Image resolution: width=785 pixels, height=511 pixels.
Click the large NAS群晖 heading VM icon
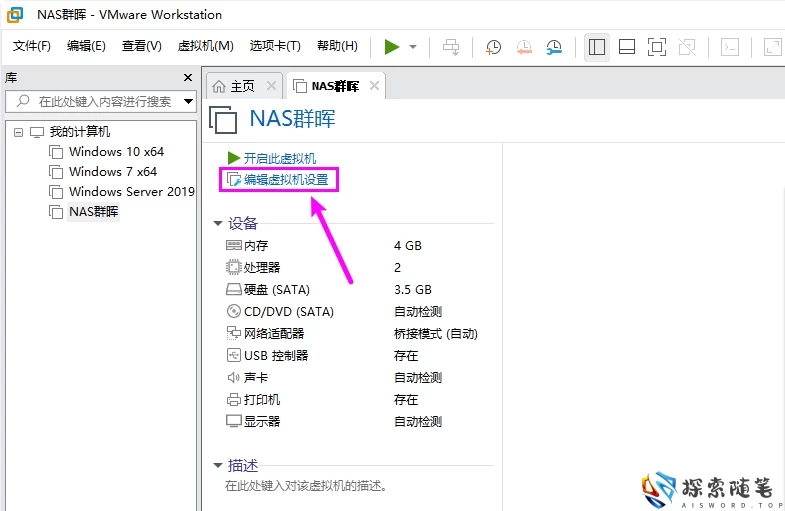click(x=223, y=120)
